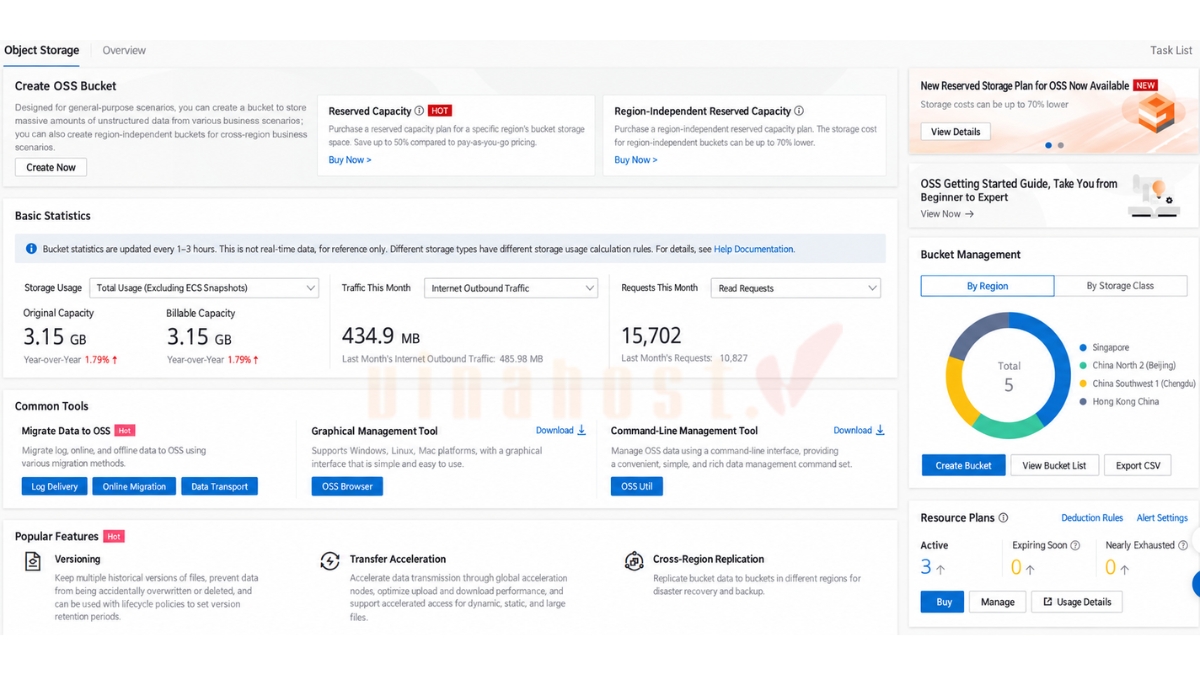Launch the OSS Browser button
Image resolution: width=1200 pixels, height=675 pixels.
pyautogui.click(x=347, y=486)
